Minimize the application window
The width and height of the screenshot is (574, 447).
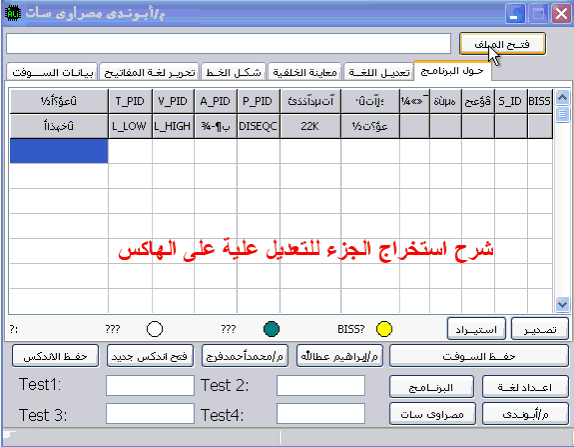(x=515, y=14)
